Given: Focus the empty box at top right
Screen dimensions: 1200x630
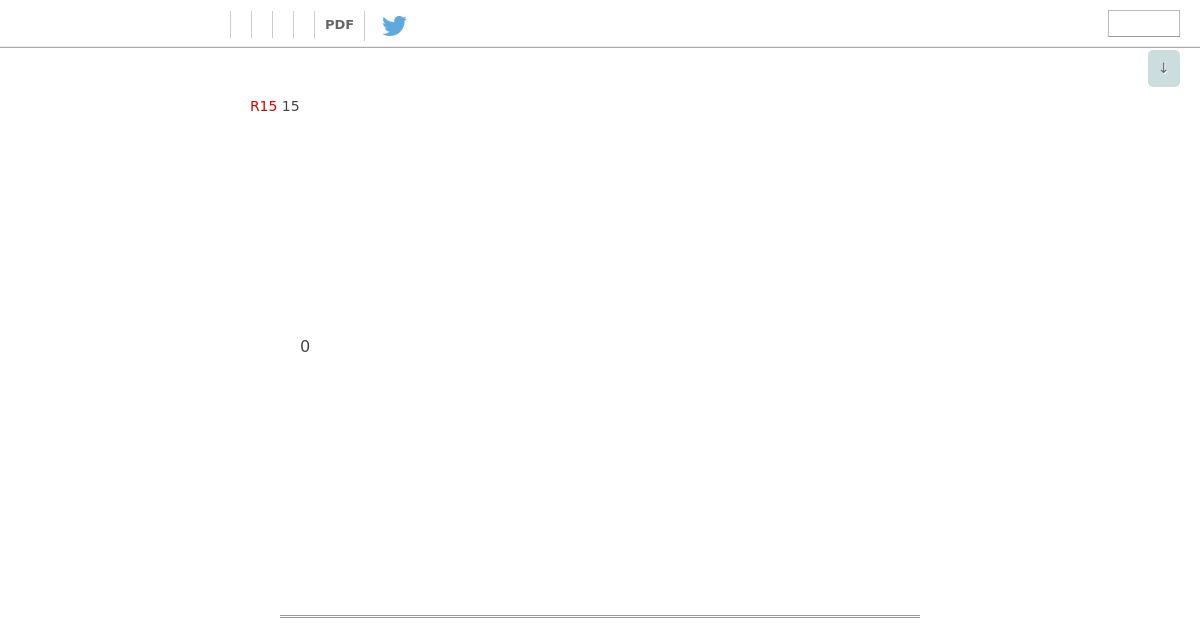Looking at the screenshot, I should click(1144, 23).
